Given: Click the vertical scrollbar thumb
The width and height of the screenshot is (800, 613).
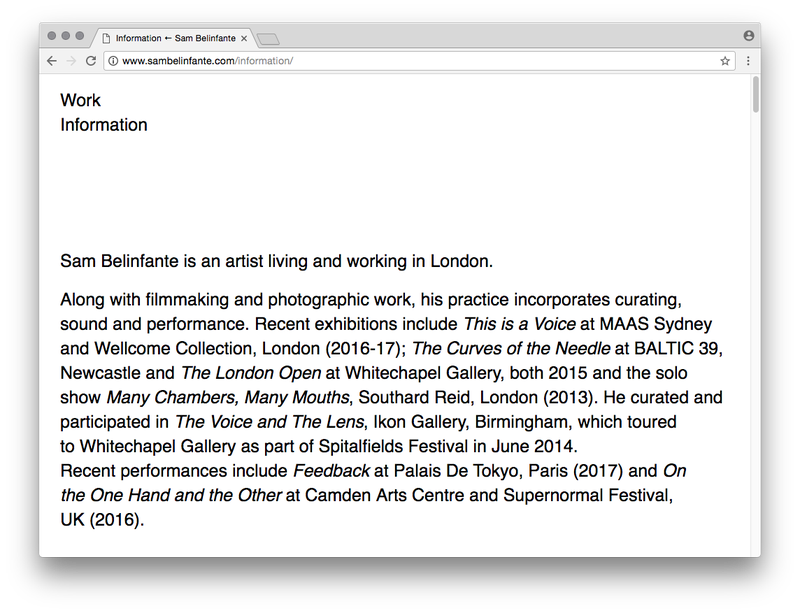Looking at the screenshot, I should pos(756,94).
